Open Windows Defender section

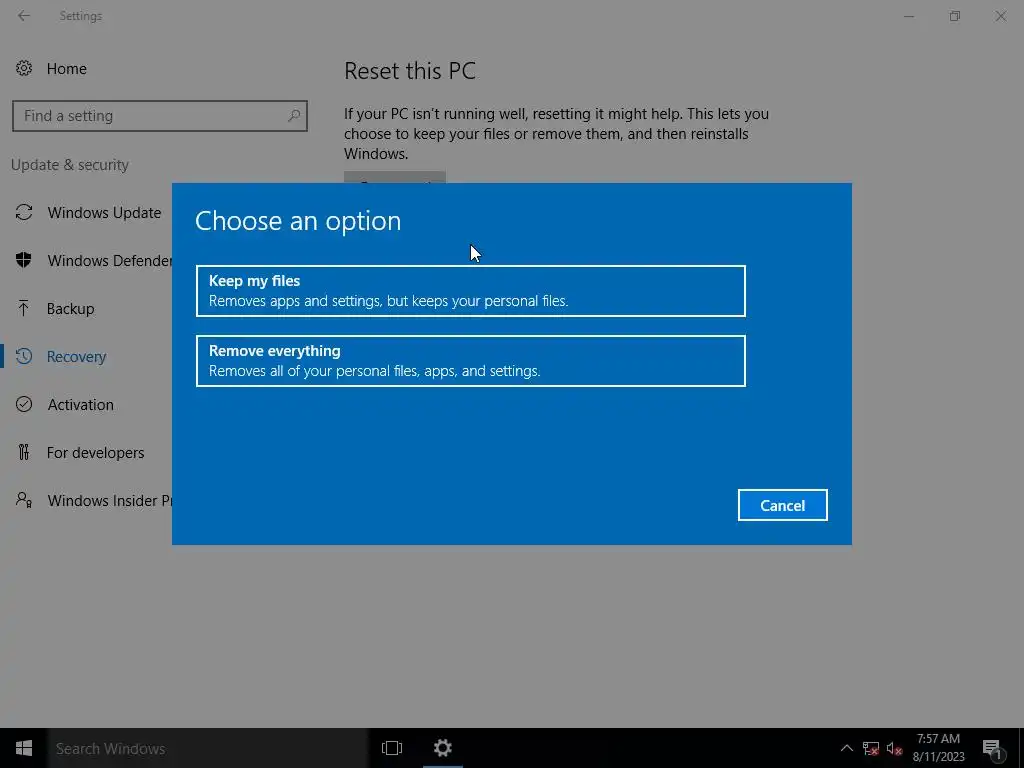[109, 261]
